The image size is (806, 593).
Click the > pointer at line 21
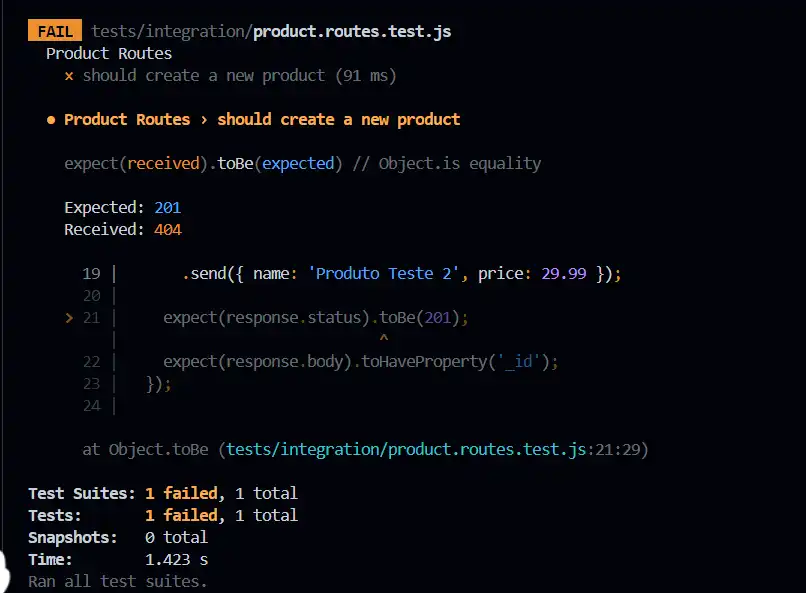69,318
